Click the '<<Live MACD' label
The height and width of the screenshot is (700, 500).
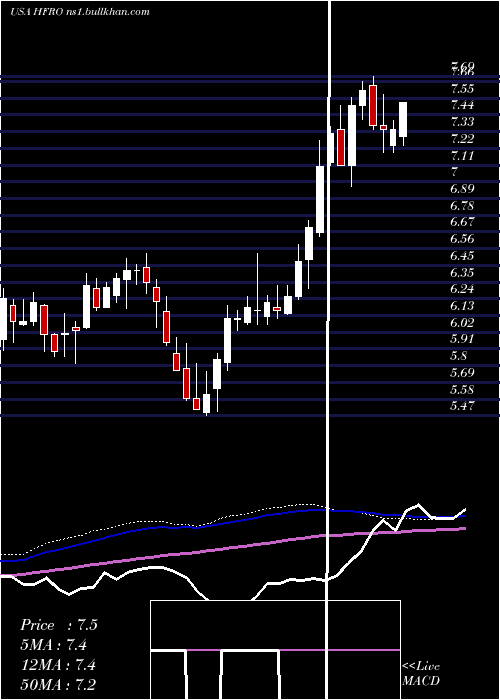(x=421, y=674)
